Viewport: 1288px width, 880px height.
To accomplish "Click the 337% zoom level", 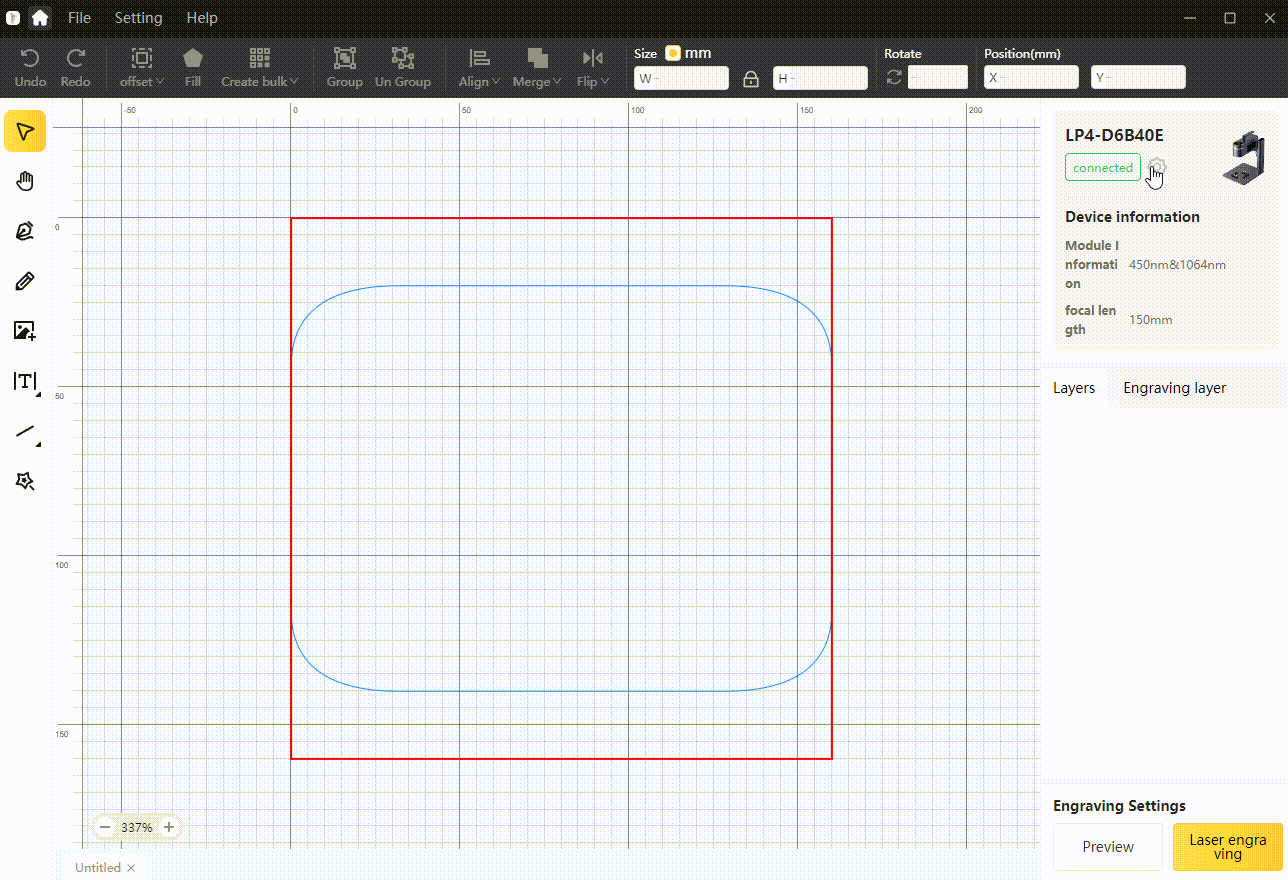I will tap(137, 828).
